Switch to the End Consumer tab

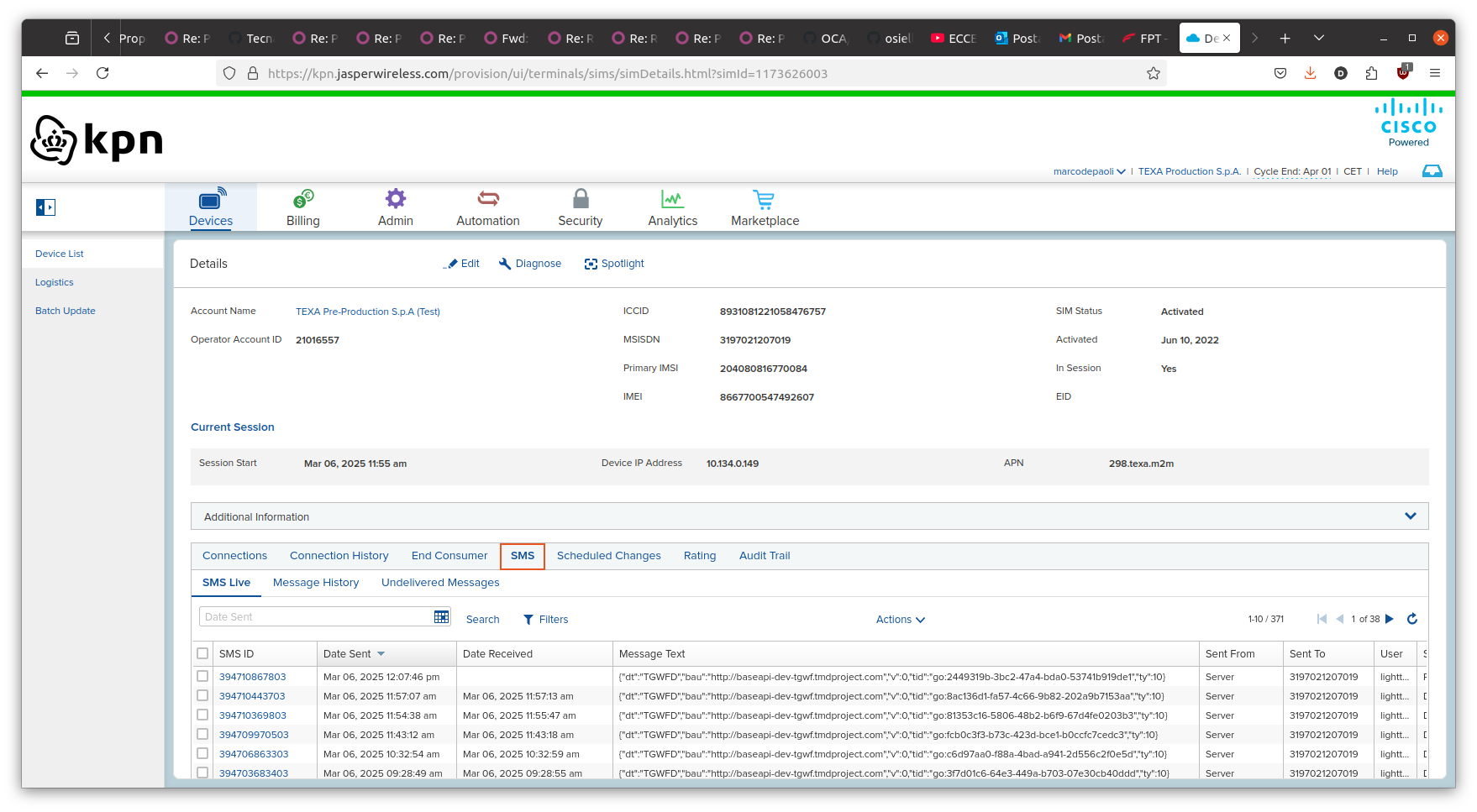[449, 556]
